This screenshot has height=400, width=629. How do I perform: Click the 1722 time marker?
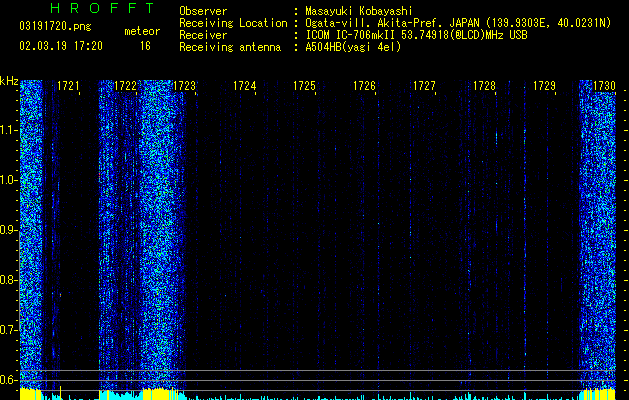point(125,86)
